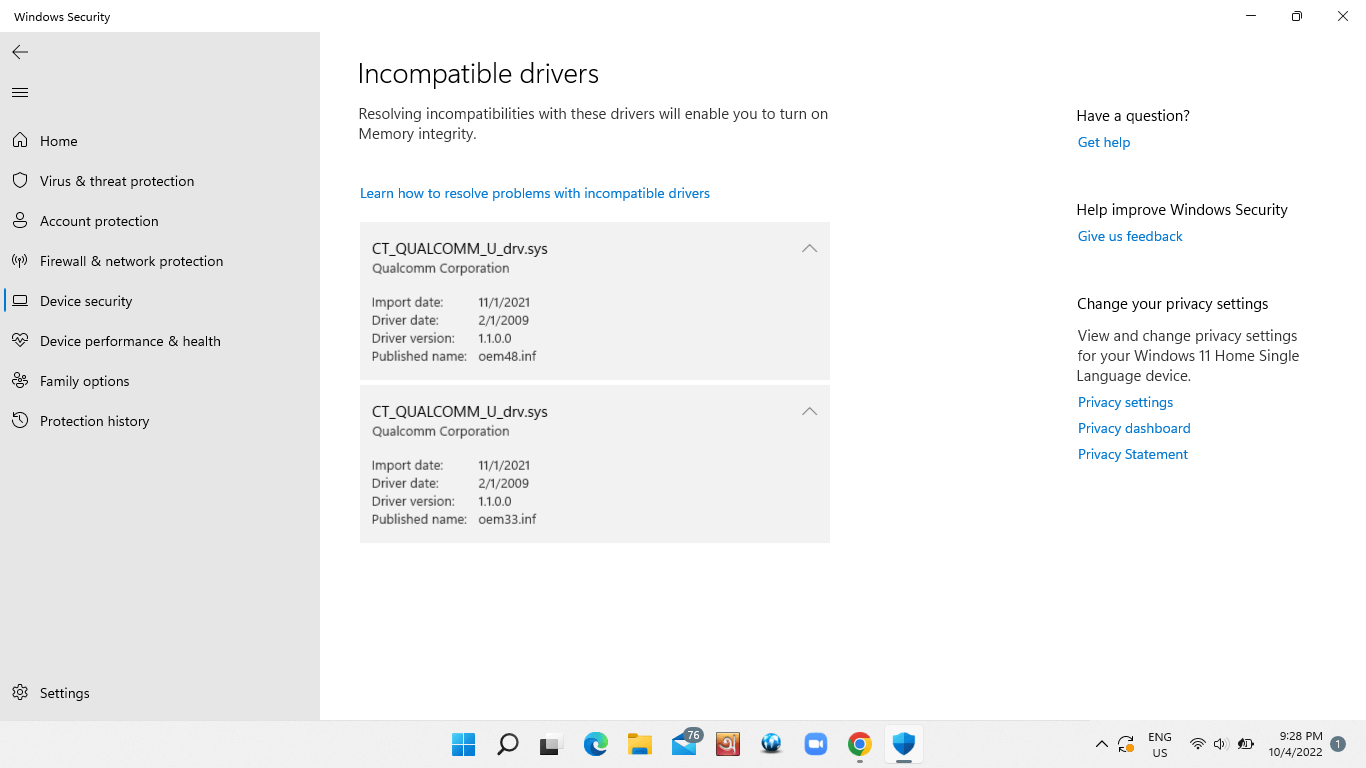1366x768 pixels.
Task: Open Virus & threat protection from sidebar
Action: click(x=116, y=180)
